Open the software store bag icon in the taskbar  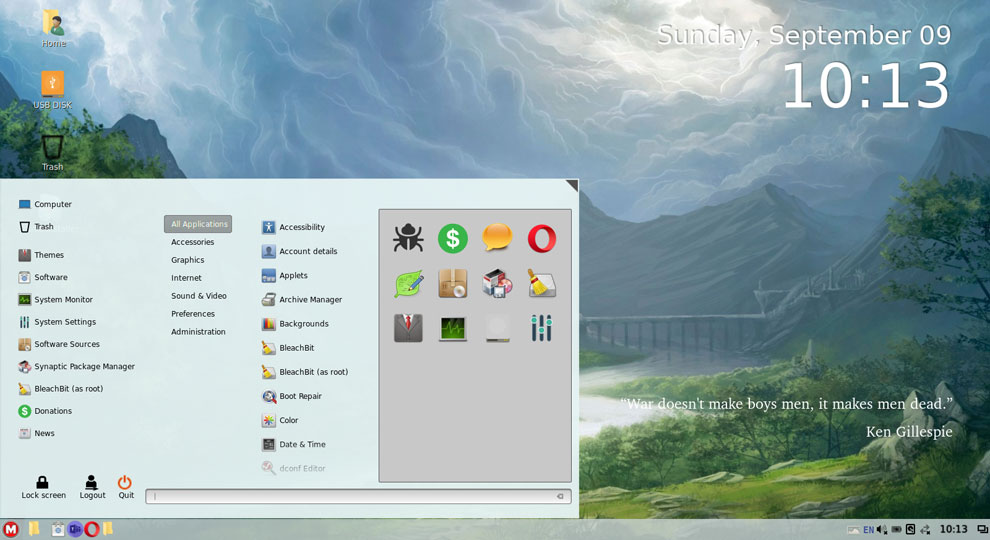click(x=57, y=529)
